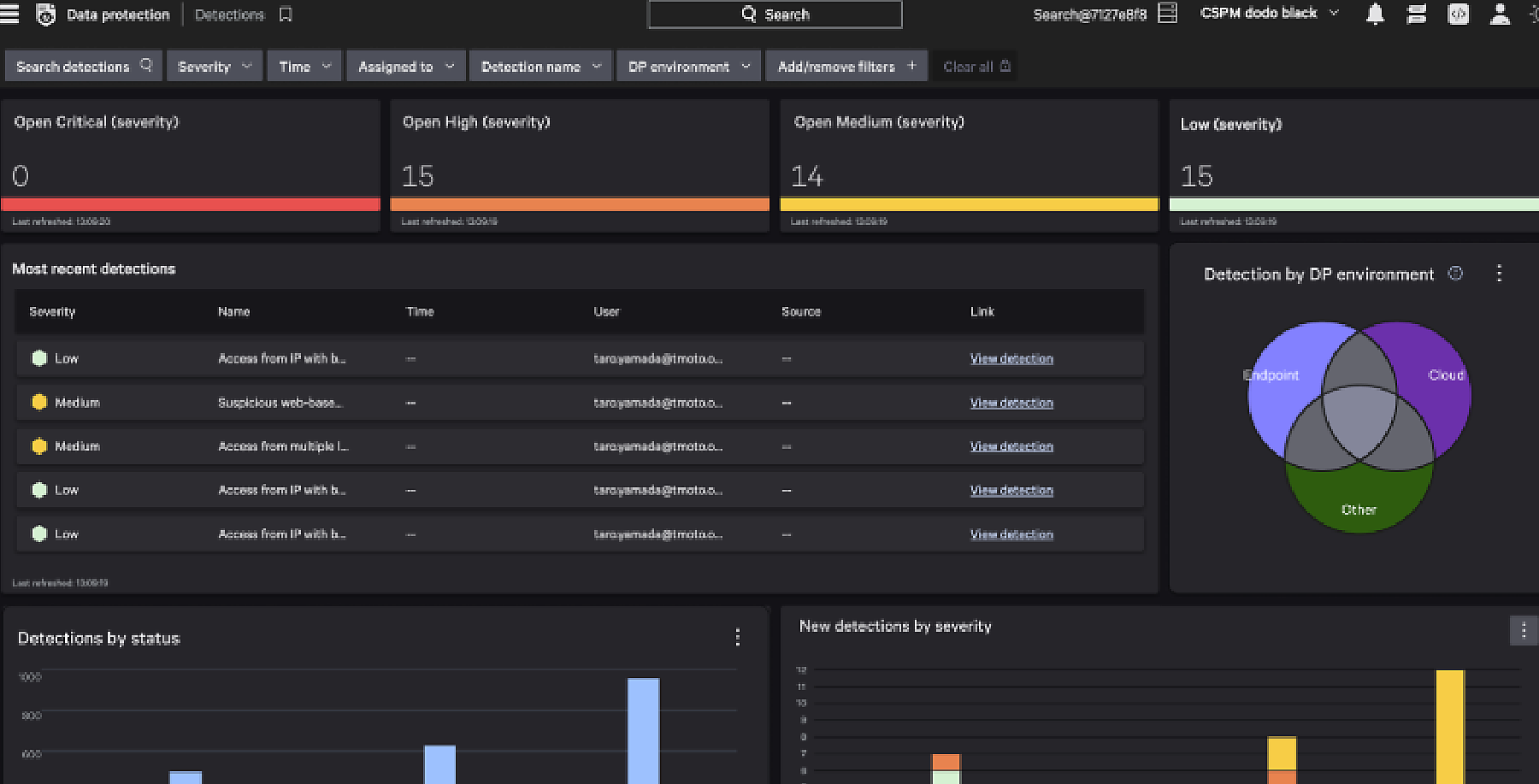The height and width of the screenshot is (784, 1539).
Task: Open the code developer tools icon
Action: [x=1458, y=15]
